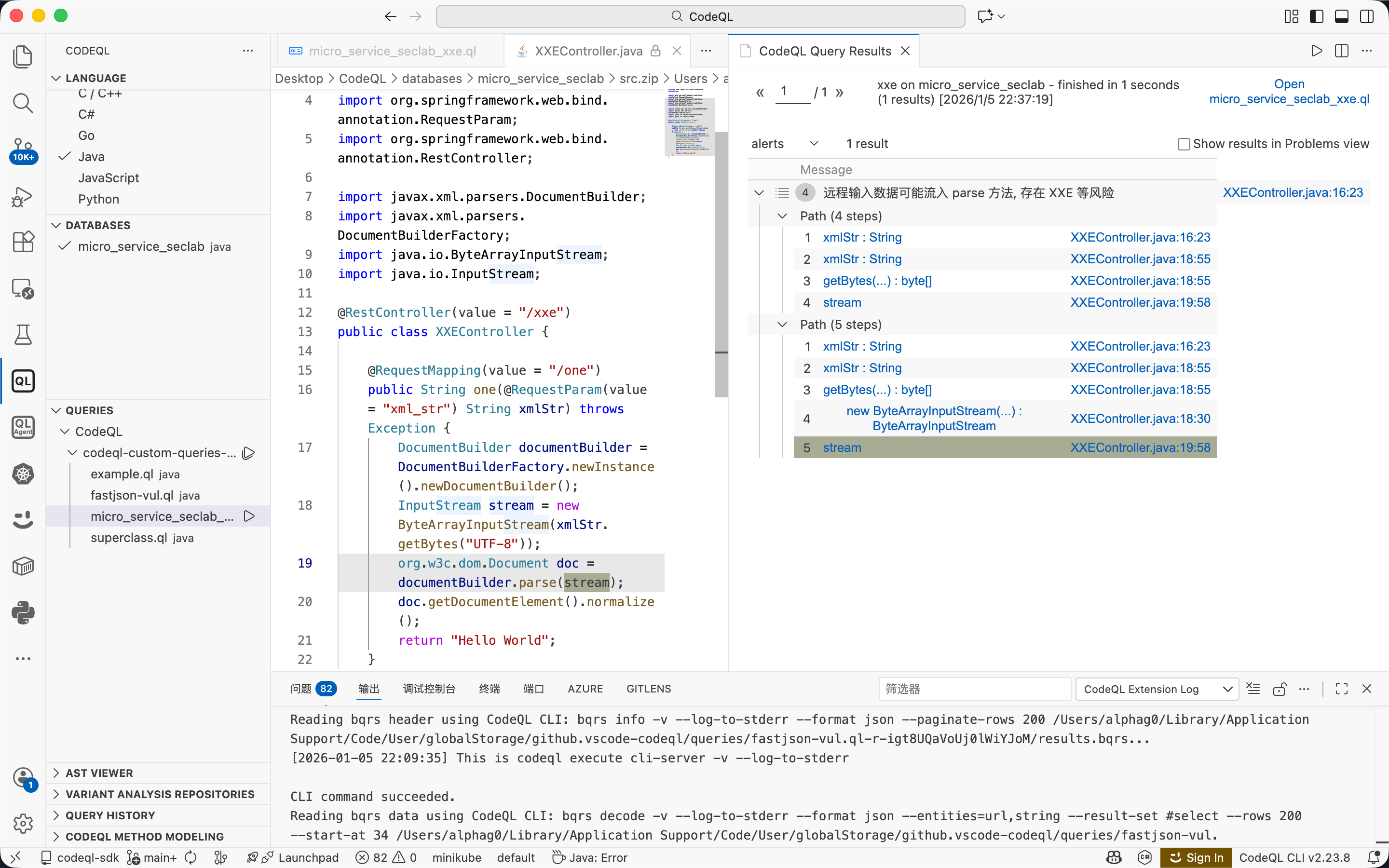Collapse the Path (4 steps) node
Screen dimensions: 1389x868
[x=782, y=217]
